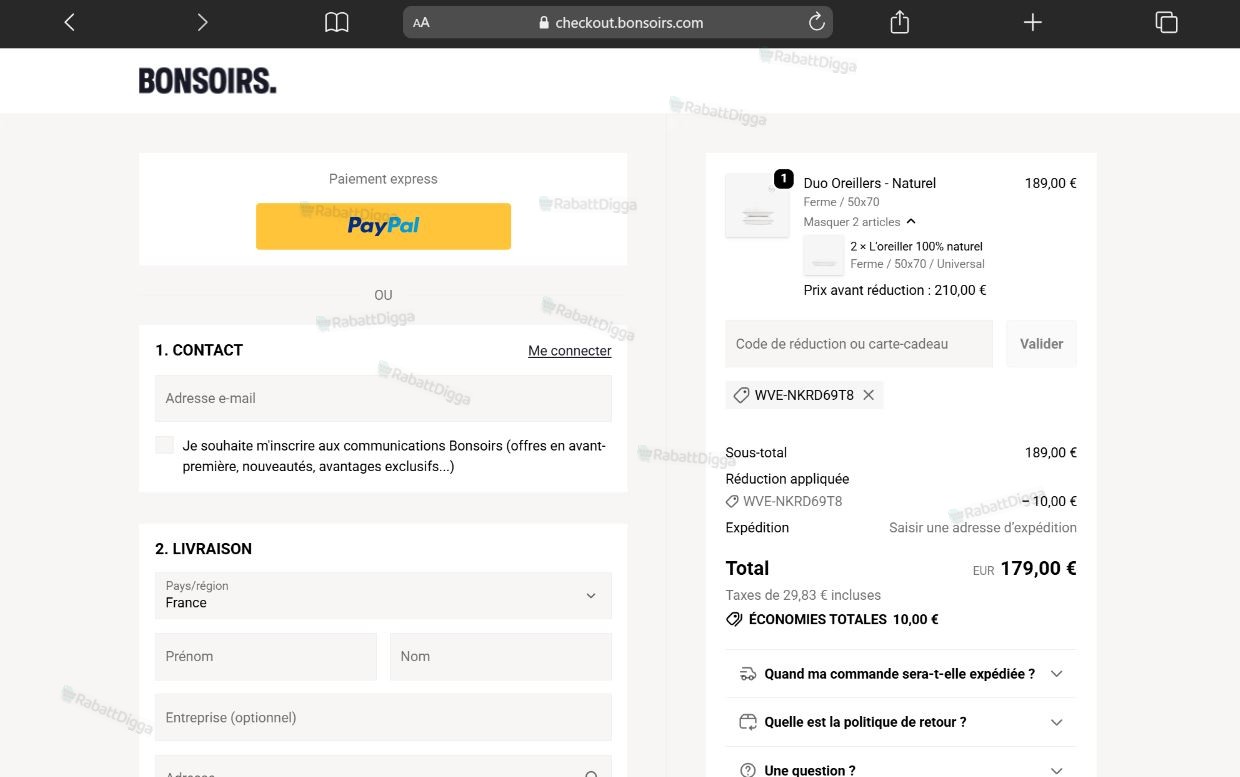Click the BONSOIRS. logo
1240x777 pixels.
point(207,81)
